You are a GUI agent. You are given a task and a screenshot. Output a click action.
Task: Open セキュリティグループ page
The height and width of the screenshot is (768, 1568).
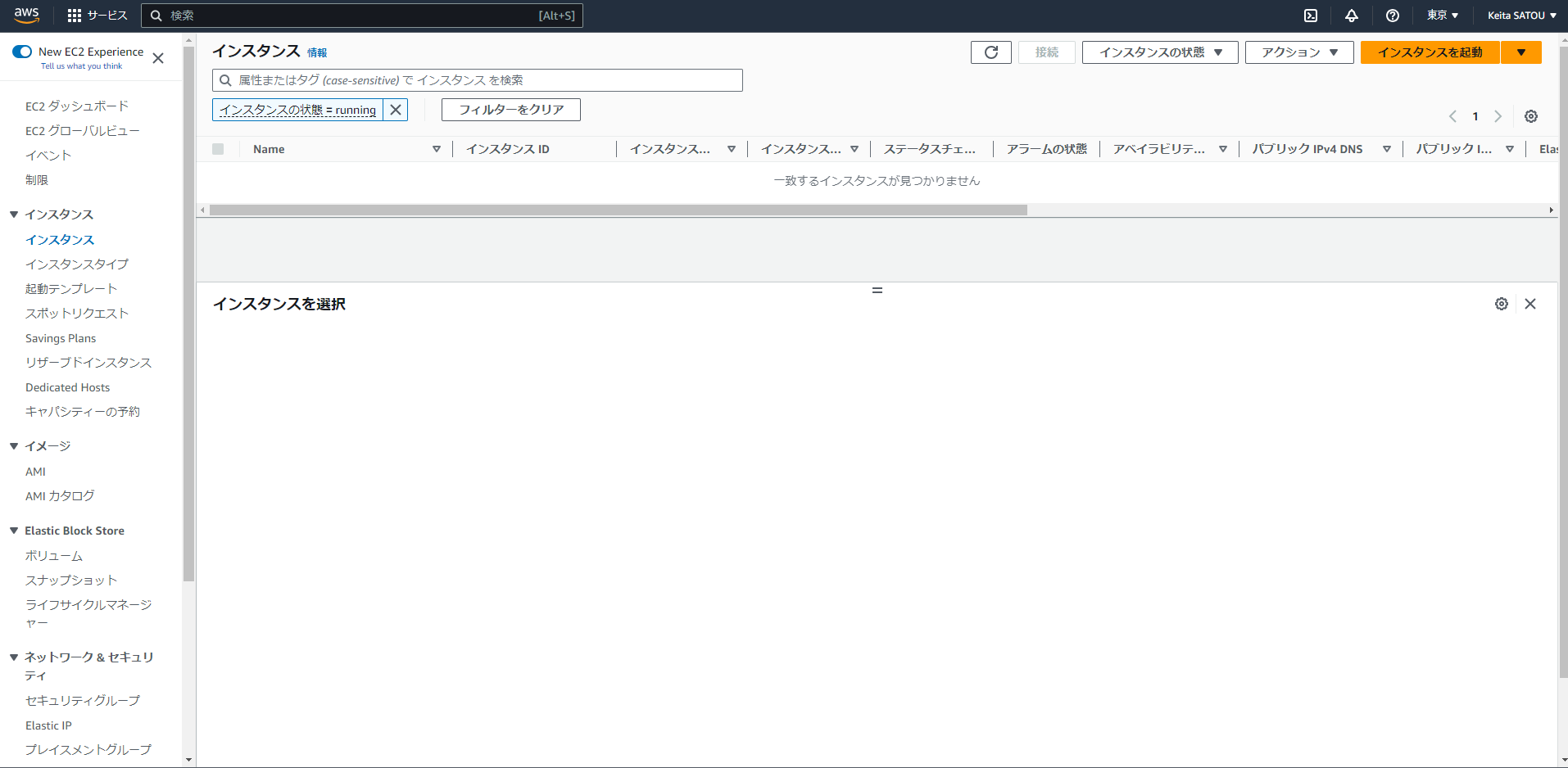click(x=83, y=701)
